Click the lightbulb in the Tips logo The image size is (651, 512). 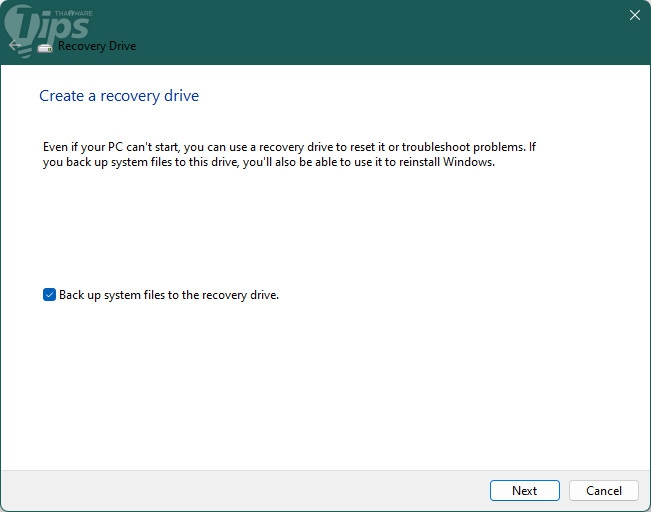(21, 31)
